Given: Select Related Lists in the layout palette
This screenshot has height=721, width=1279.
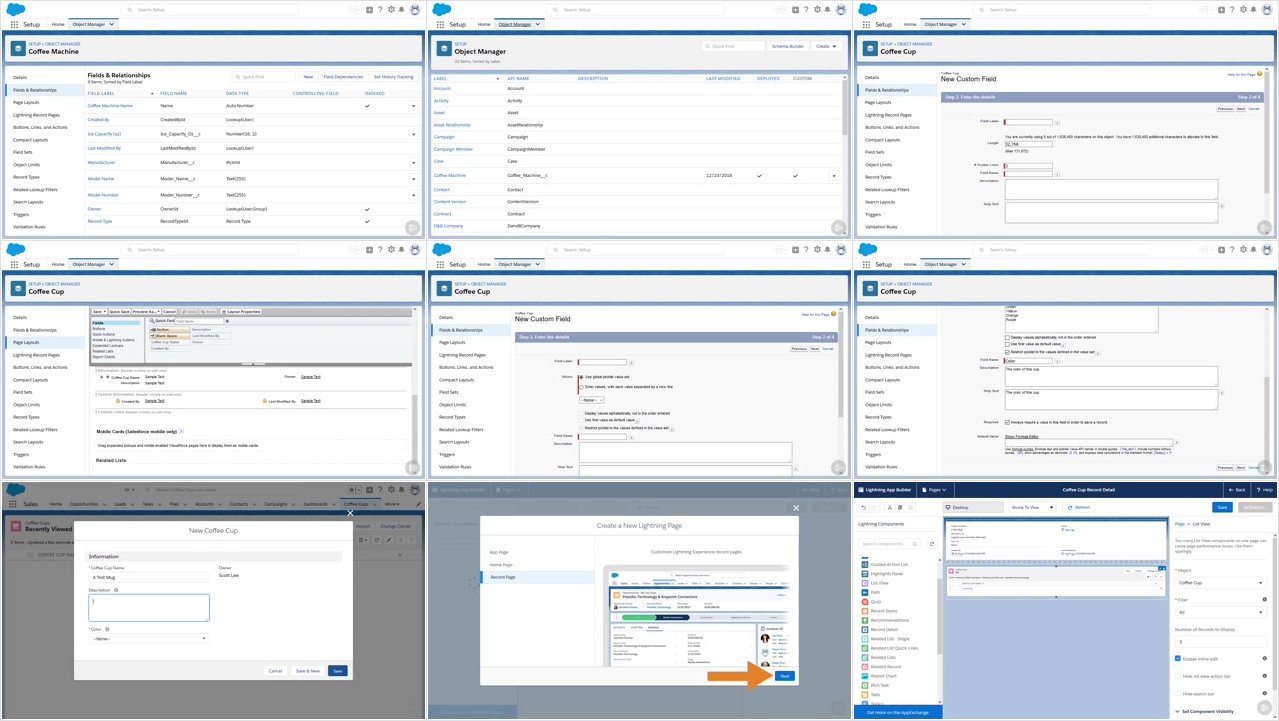Looking at the screenshot, I should point(103,351).
